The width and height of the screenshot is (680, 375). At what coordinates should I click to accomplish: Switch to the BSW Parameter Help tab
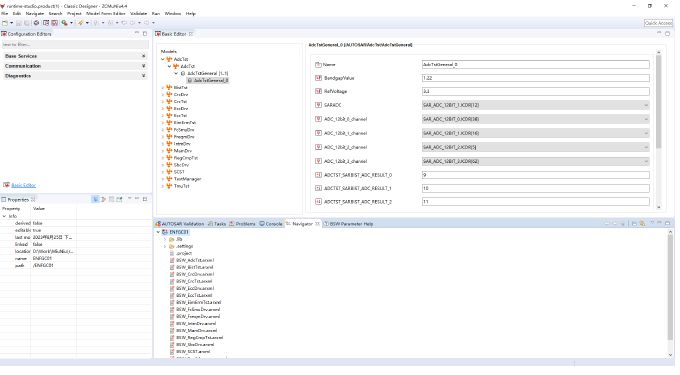click(x=348, y=224)
